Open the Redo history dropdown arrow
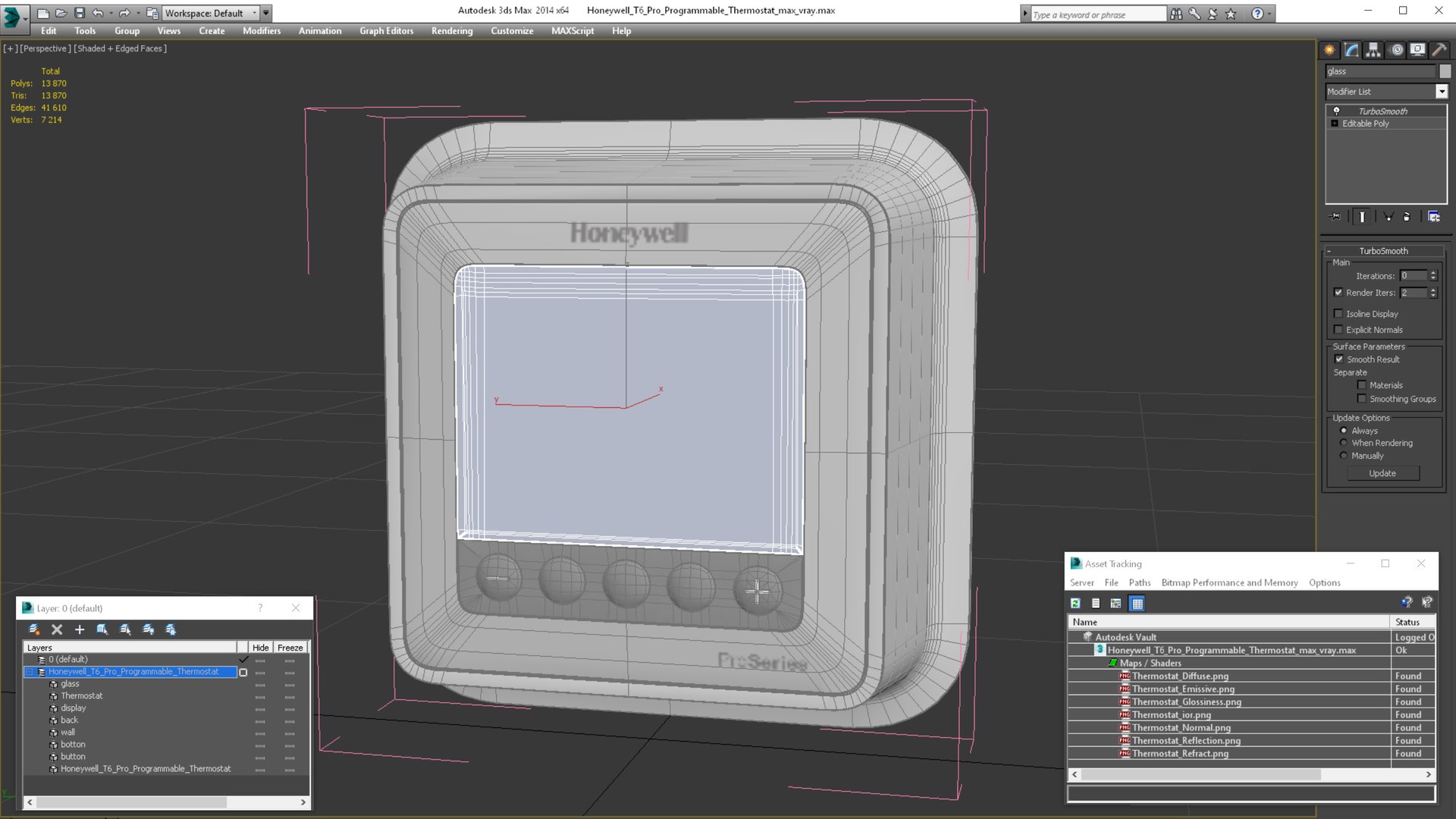The height and width of the screenshot is (819, 1456). click(137, 13)
